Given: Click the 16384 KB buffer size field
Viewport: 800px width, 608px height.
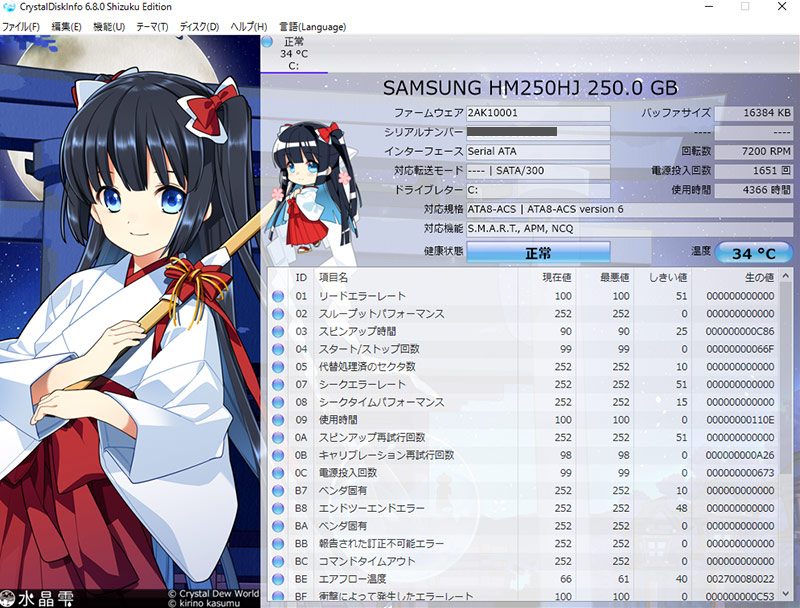Looking at the screenshot, I should [x=754, y=113].
